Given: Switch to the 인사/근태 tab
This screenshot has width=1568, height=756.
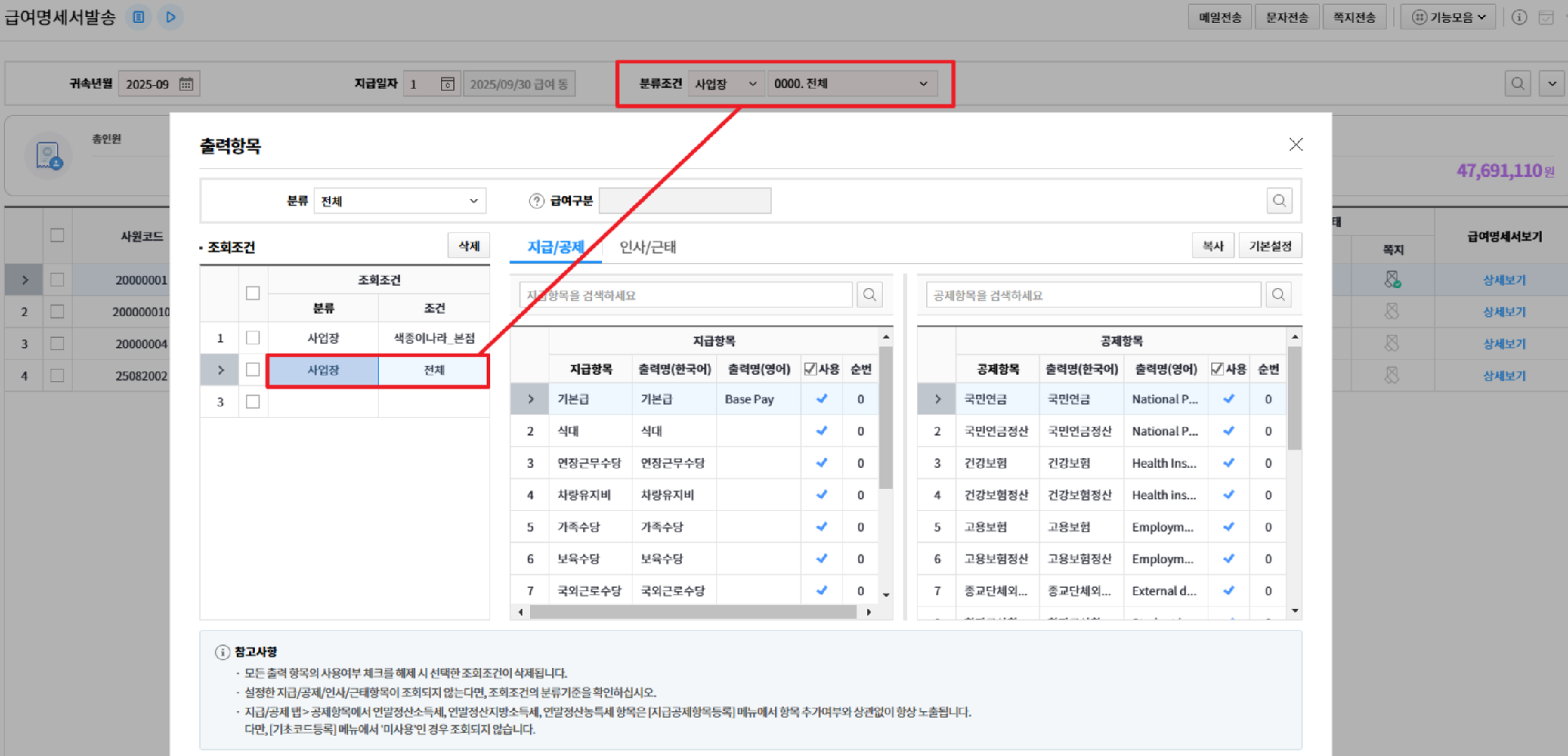Looking at the screenshot, I should (647, 247).
